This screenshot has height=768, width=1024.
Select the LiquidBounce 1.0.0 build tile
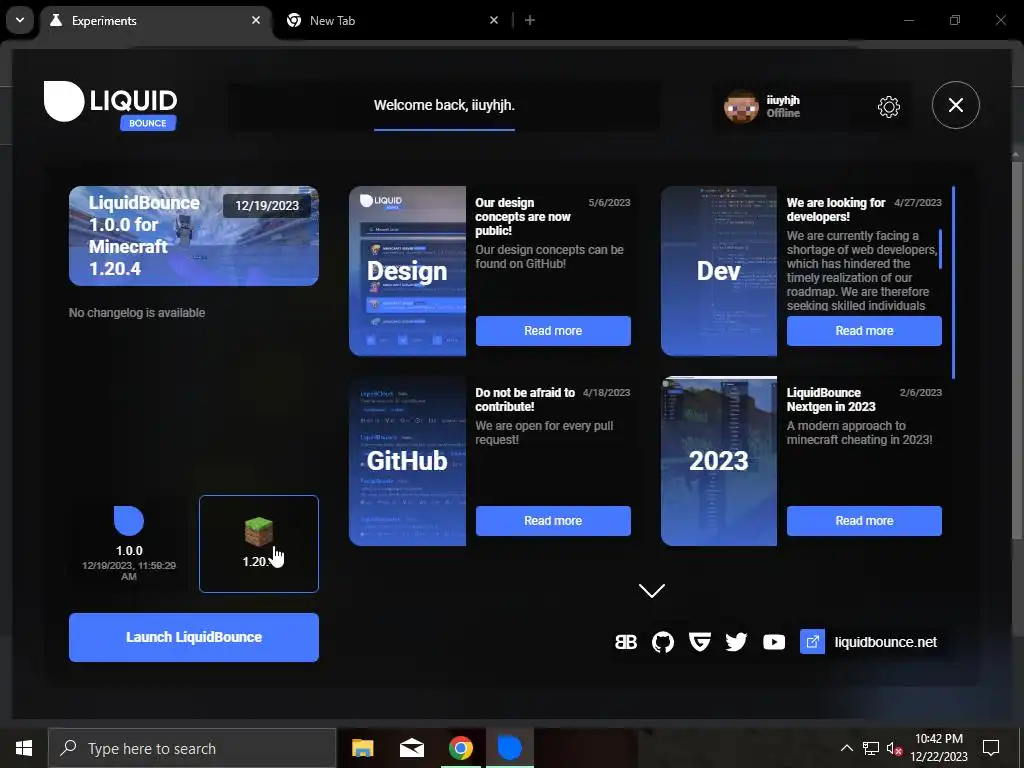pyautogui.click(x=129, y=544)
